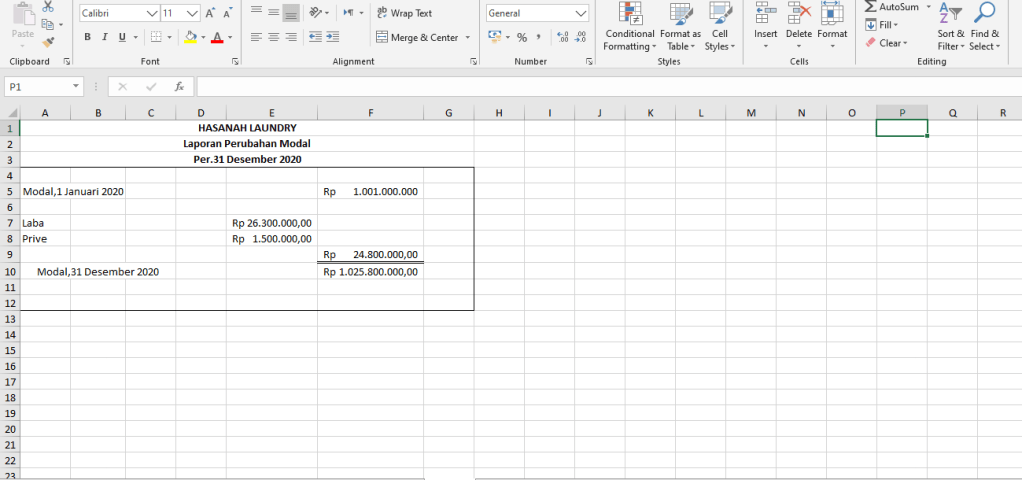Click the Cut scissors icon
Screen dimensions: 1022x480
point(50,7)
